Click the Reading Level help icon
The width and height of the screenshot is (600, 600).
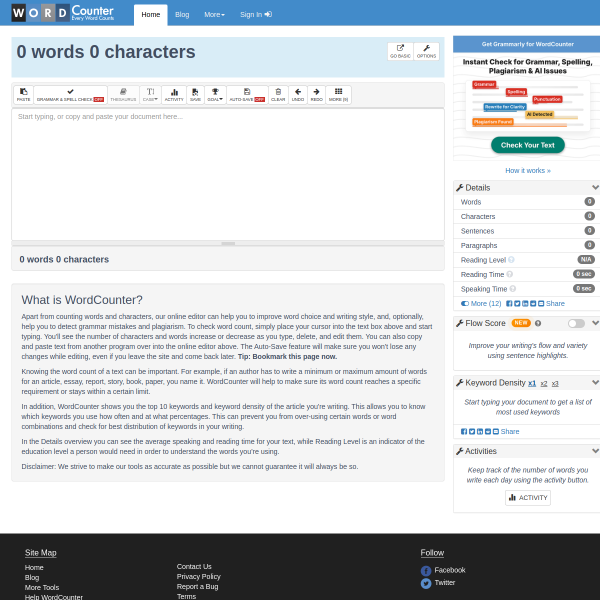[511, 260]
